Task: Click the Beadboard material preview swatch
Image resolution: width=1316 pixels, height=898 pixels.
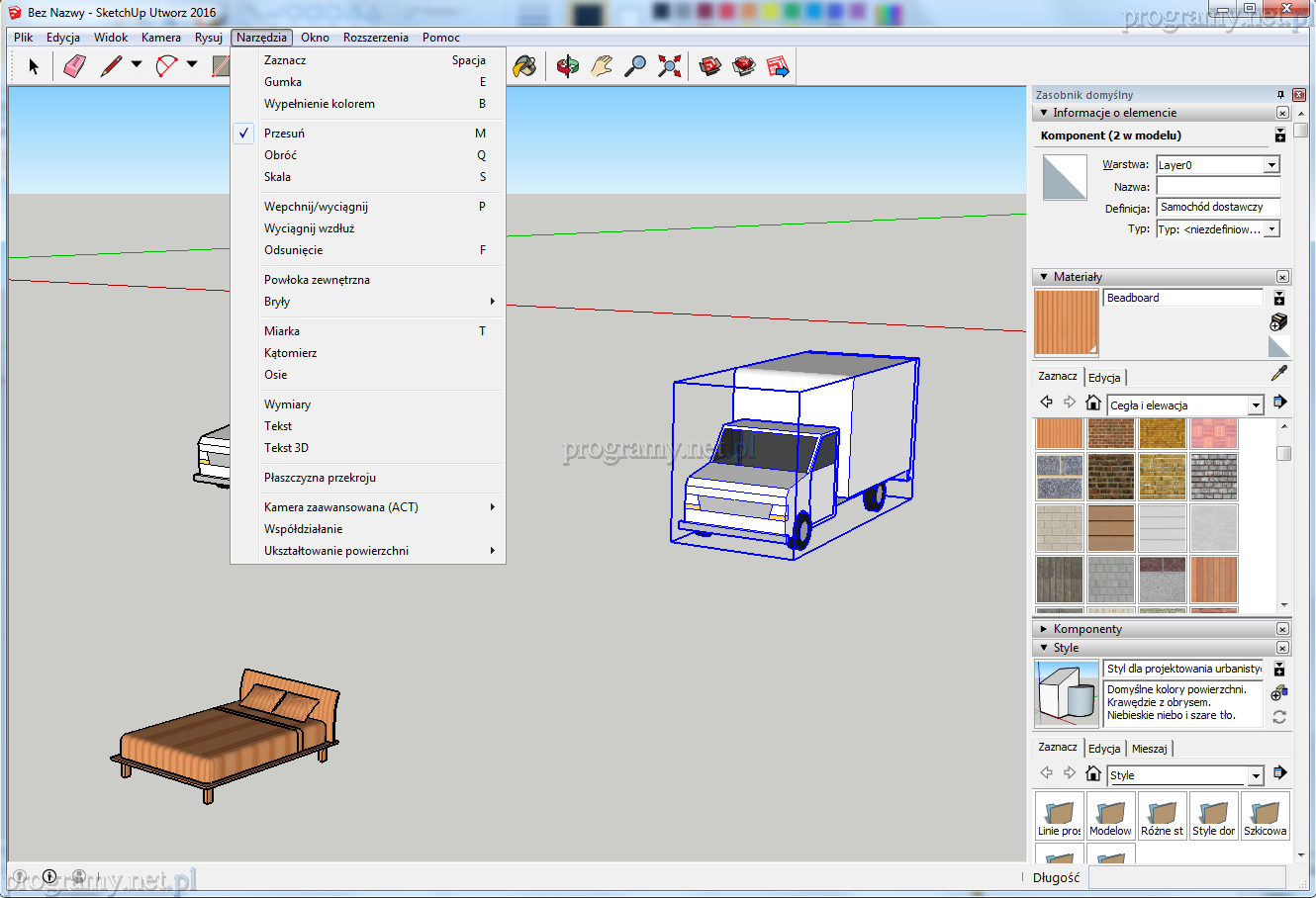Action: point(1066,322)
